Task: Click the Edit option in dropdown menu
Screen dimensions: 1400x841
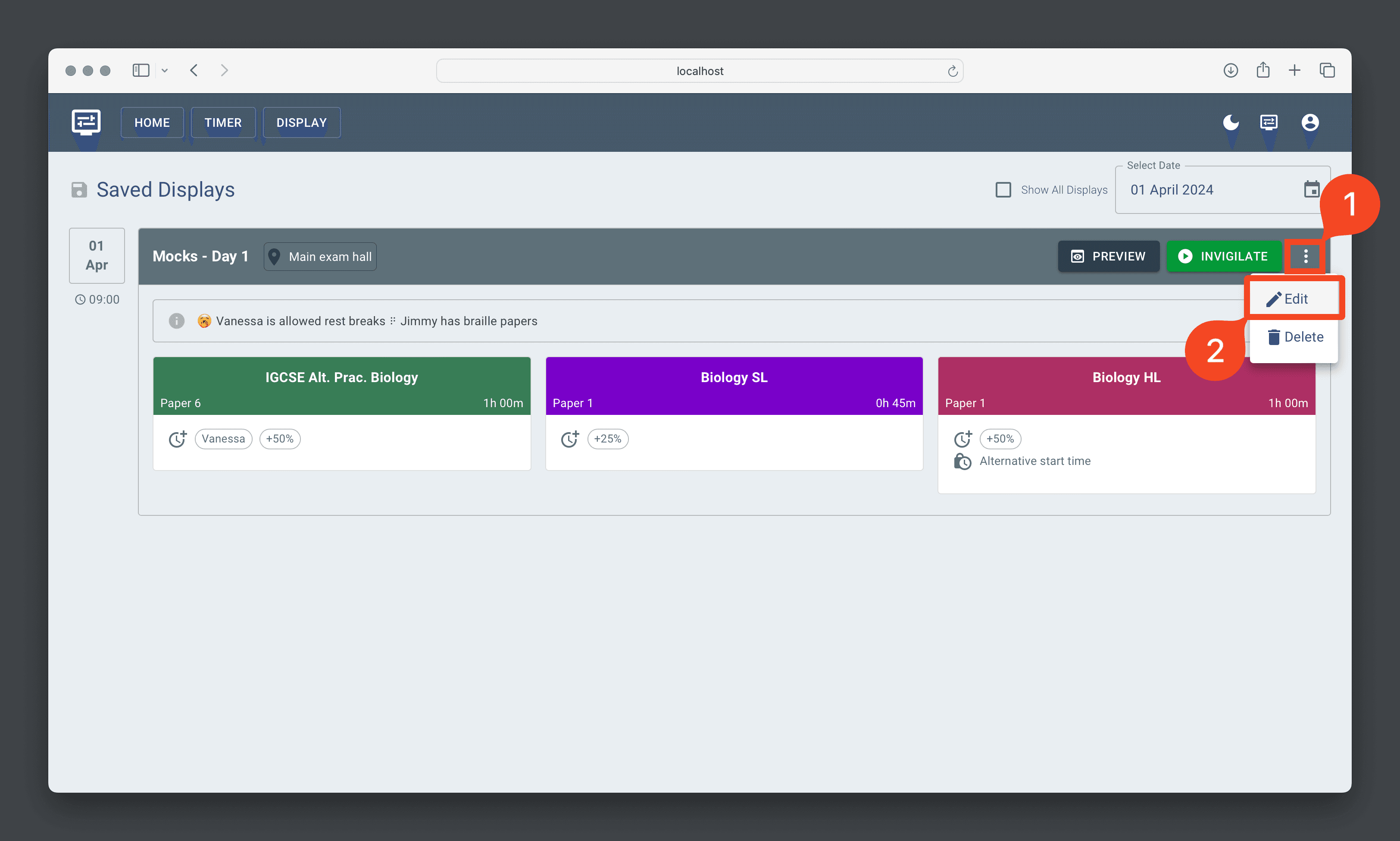Action: [1295, 298]
